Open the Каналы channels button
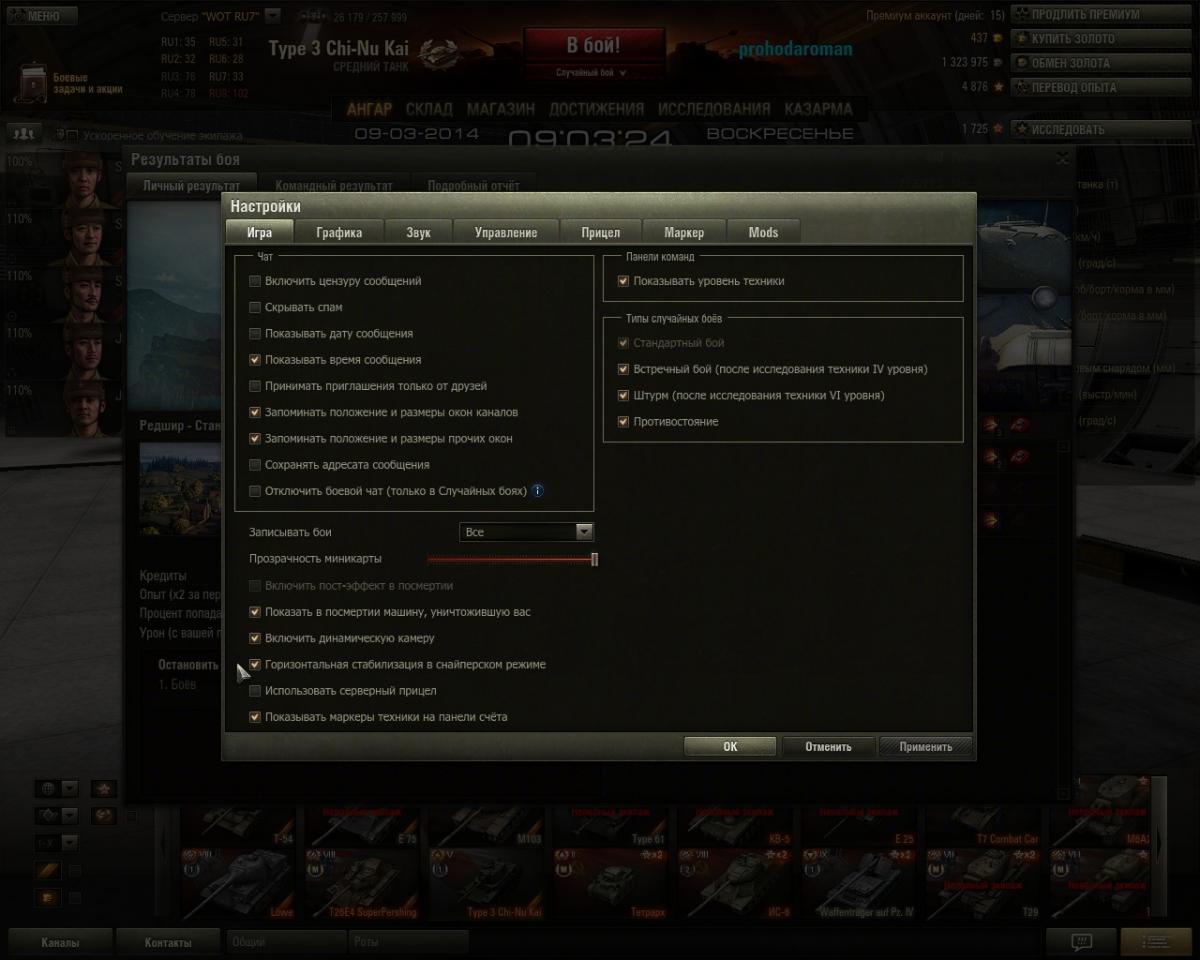This screenshot has height=960, width=1200. tap(60, 942)
